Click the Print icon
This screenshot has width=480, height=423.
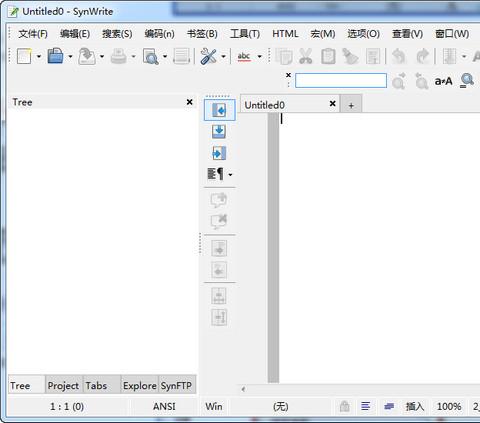(x=118, y=56)
